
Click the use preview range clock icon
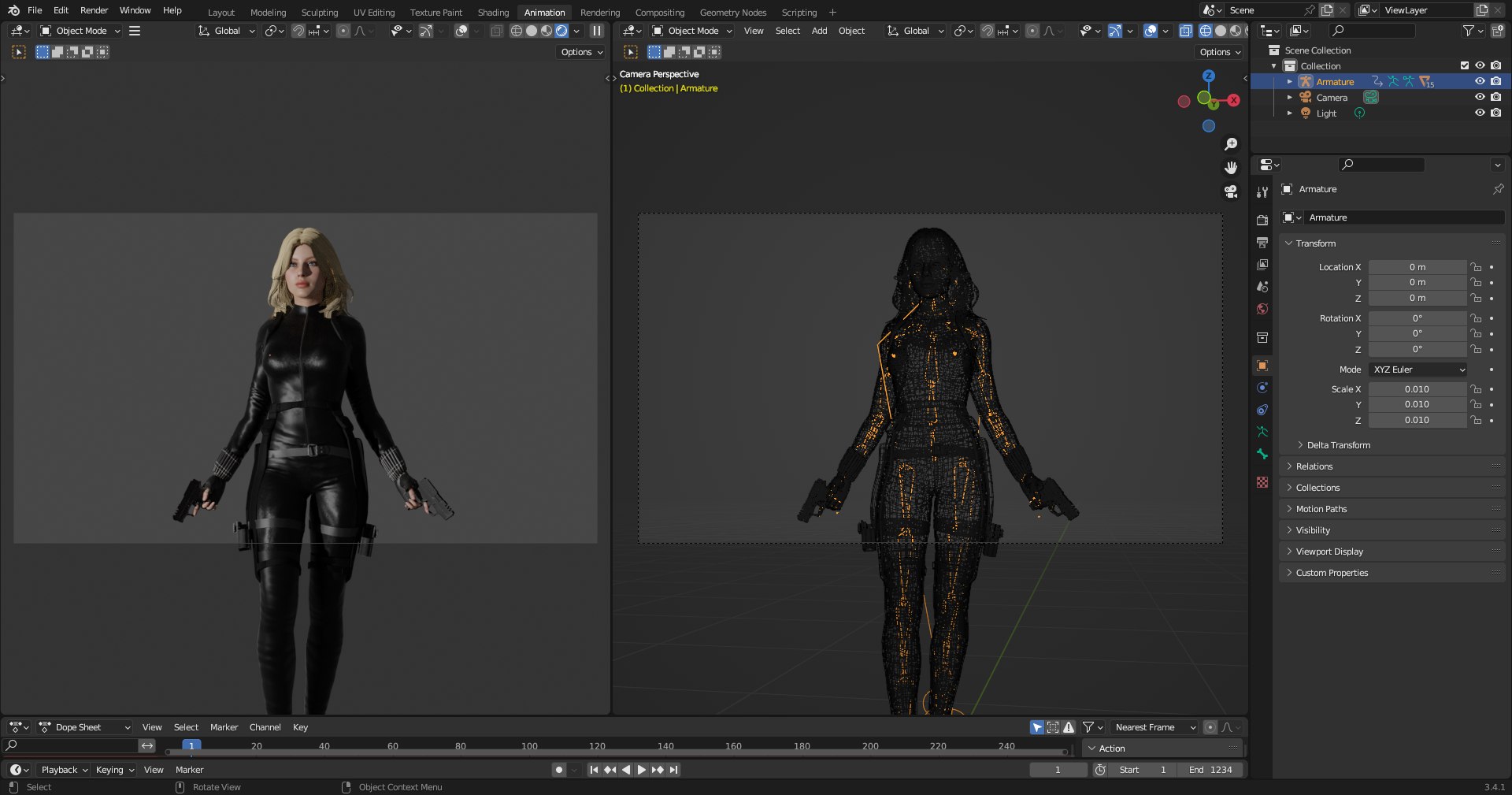(1100, 770)
